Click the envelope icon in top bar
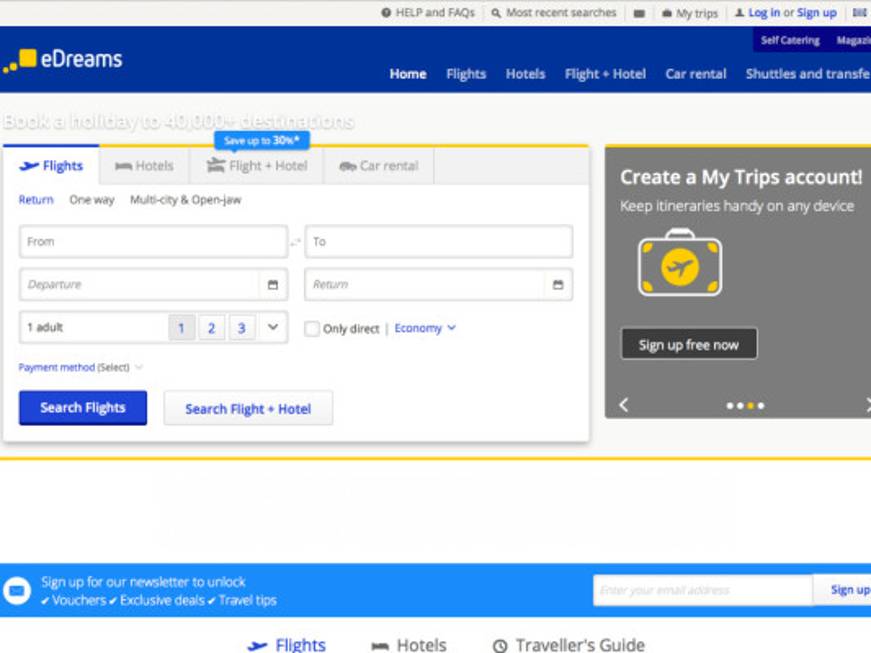Image resolution: width=871 pixels, height=653 pixels. point(639,13)
